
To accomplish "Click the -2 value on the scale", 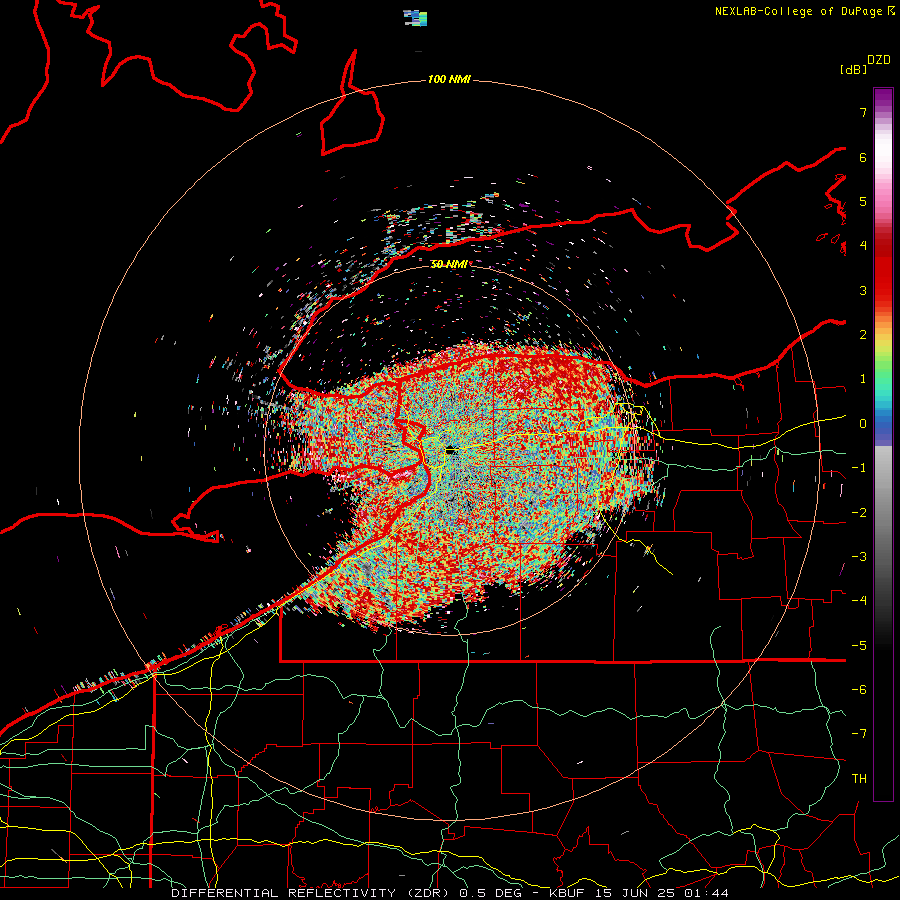I will tap(859, 513).
